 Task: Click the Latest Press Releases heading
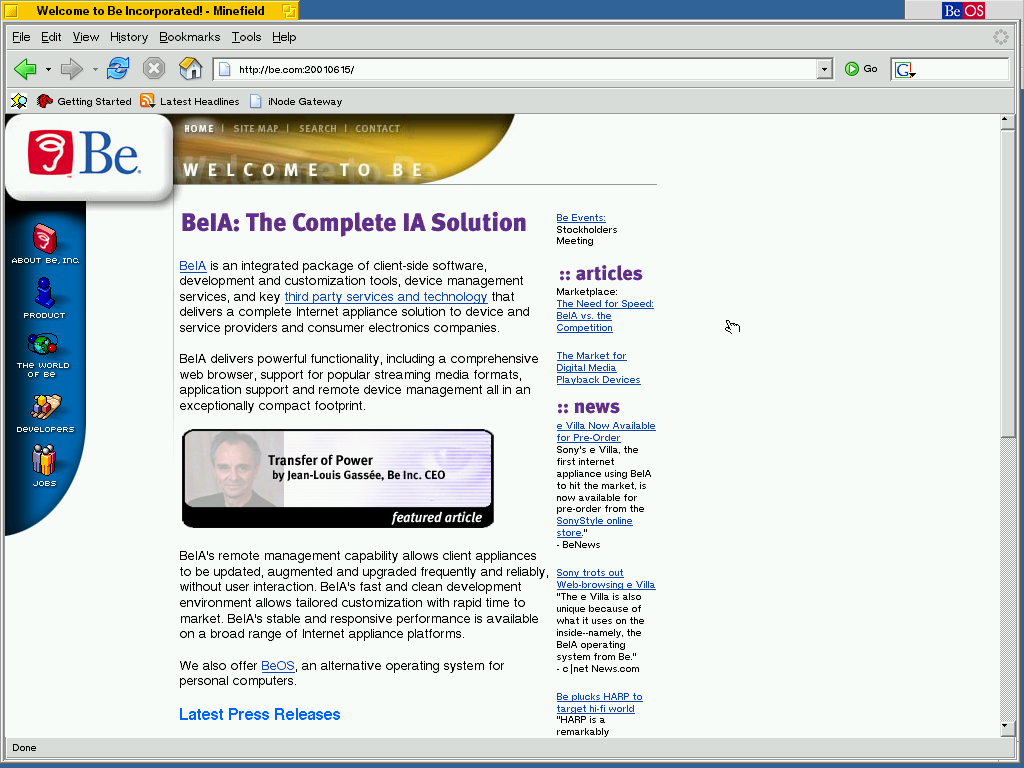(x=259, y=714)
